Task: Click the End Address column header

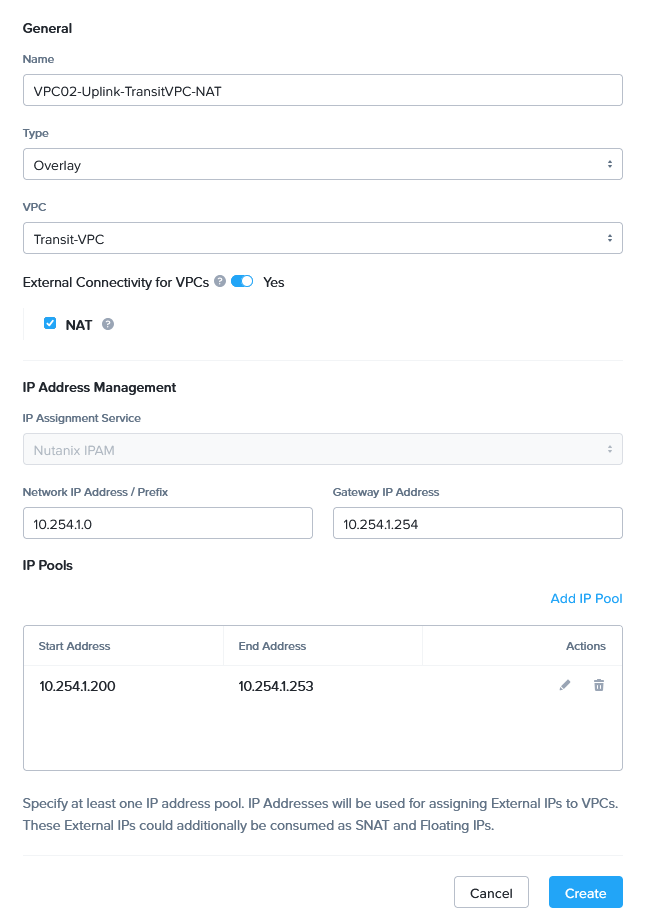Action: (x=272, y=646)
